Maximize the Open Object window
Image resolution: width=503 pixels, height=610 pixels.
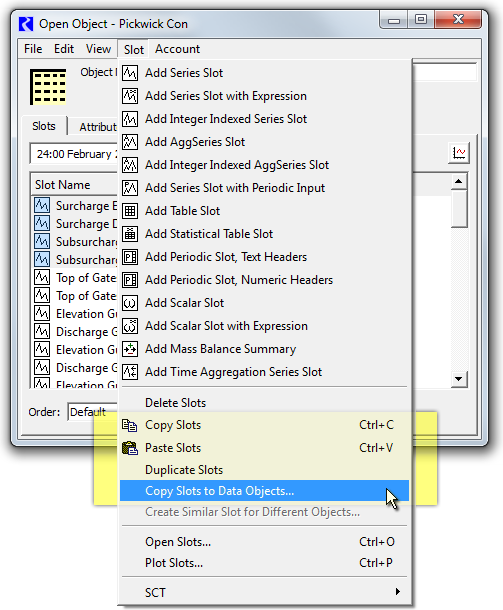tap(421, 19)
